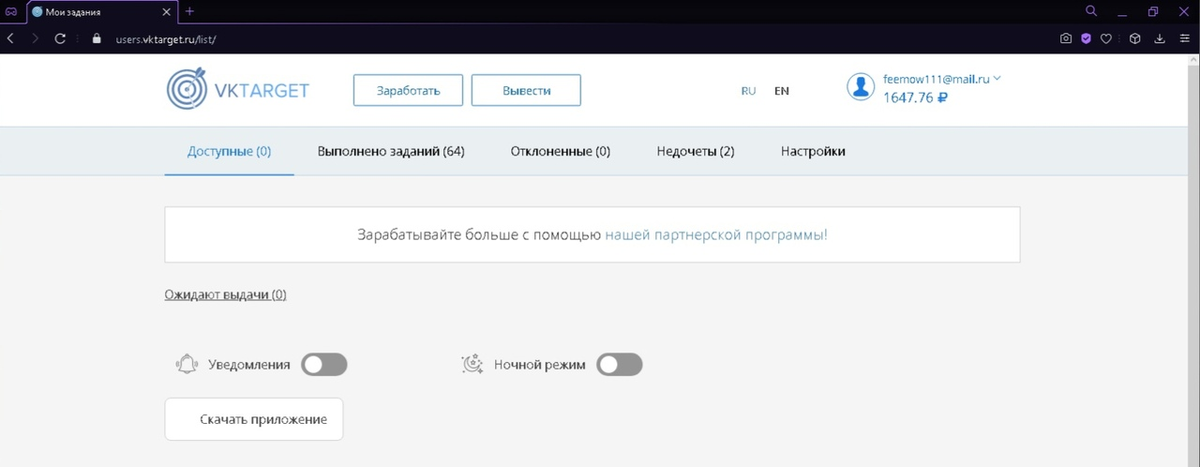Open the Настройки tab
The image size is (1200, 467).
813,152
